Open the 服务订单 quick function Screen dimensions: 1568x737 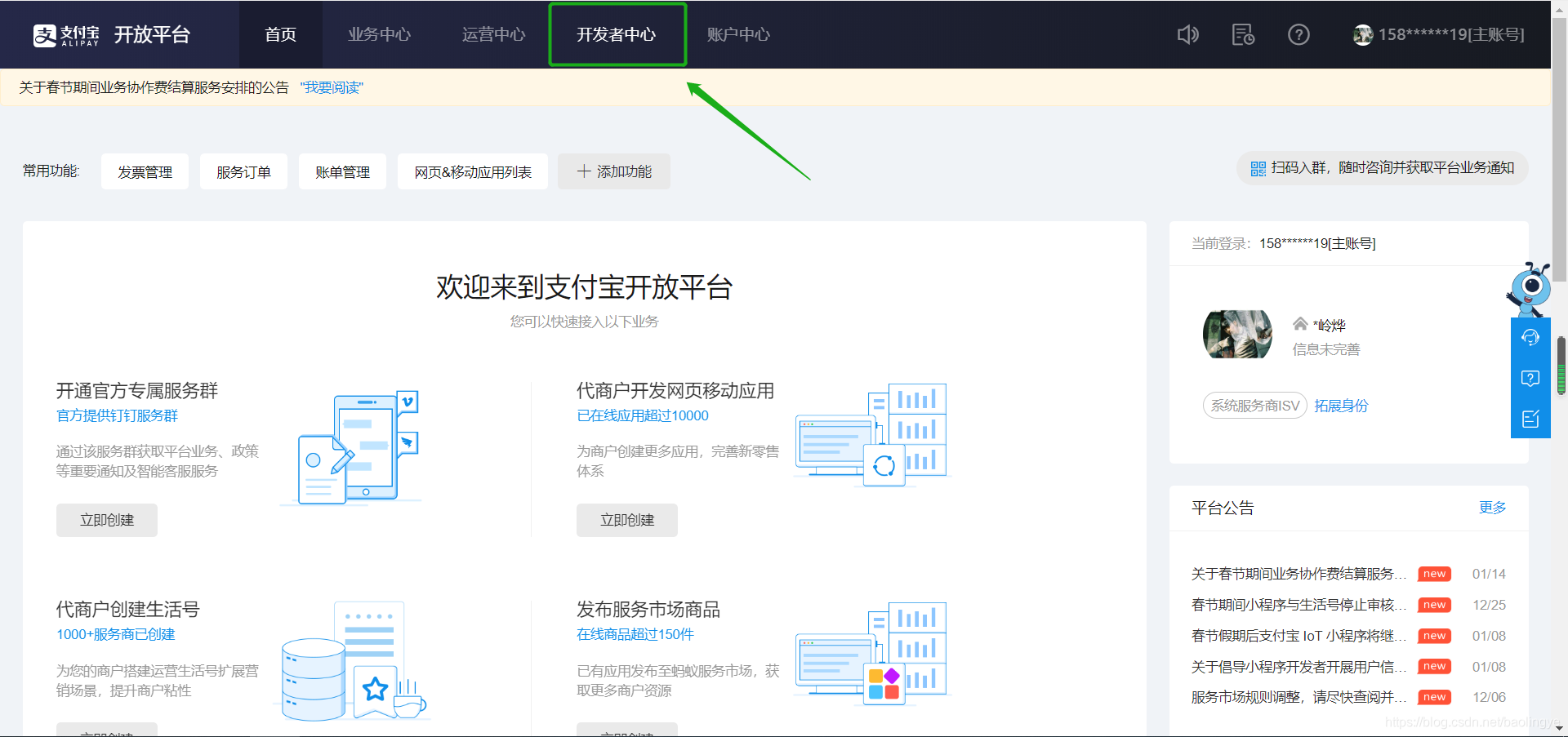coord(243,171)
